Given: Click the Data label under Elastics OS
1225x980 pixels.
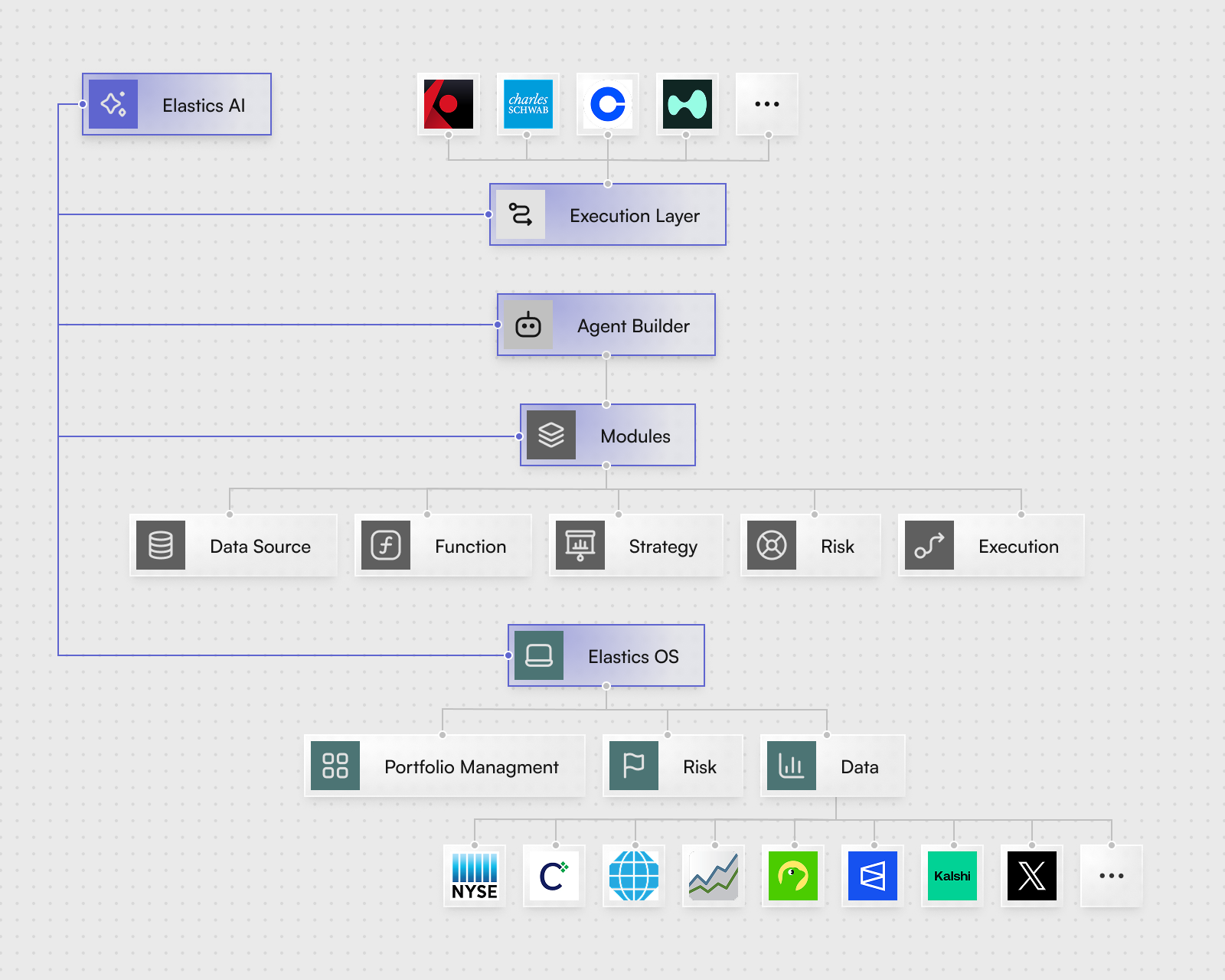Looking at the screenshot, I should coord(860,767).
